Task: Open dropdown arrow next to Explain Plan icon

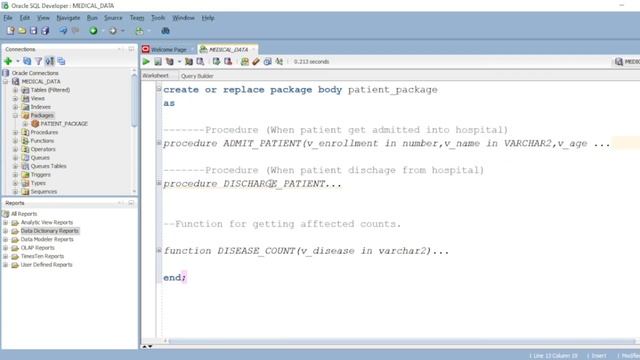Action: (x=179, y=62)
